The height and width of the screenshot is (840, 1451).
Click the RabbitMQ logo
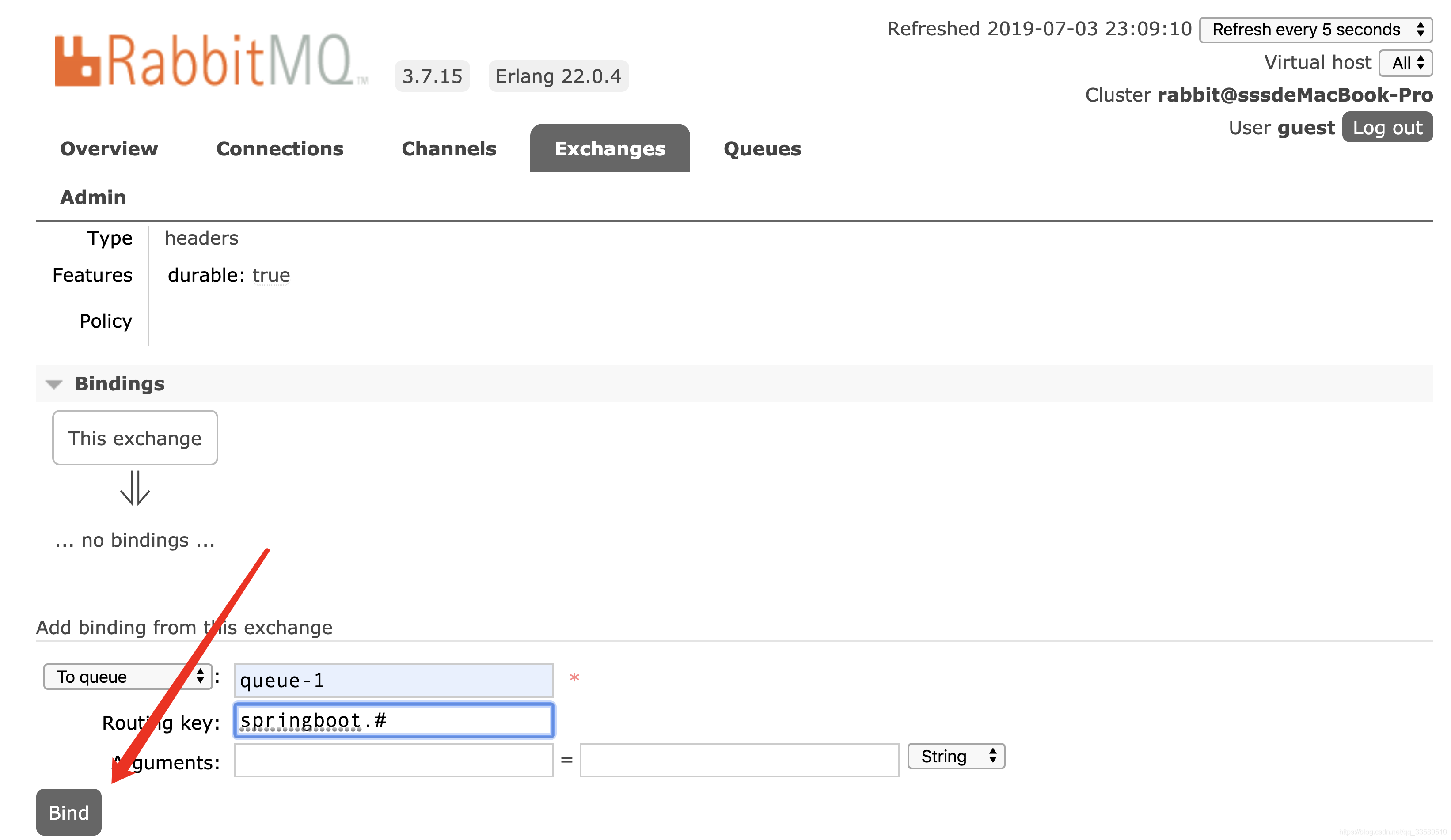pos(211,61)
